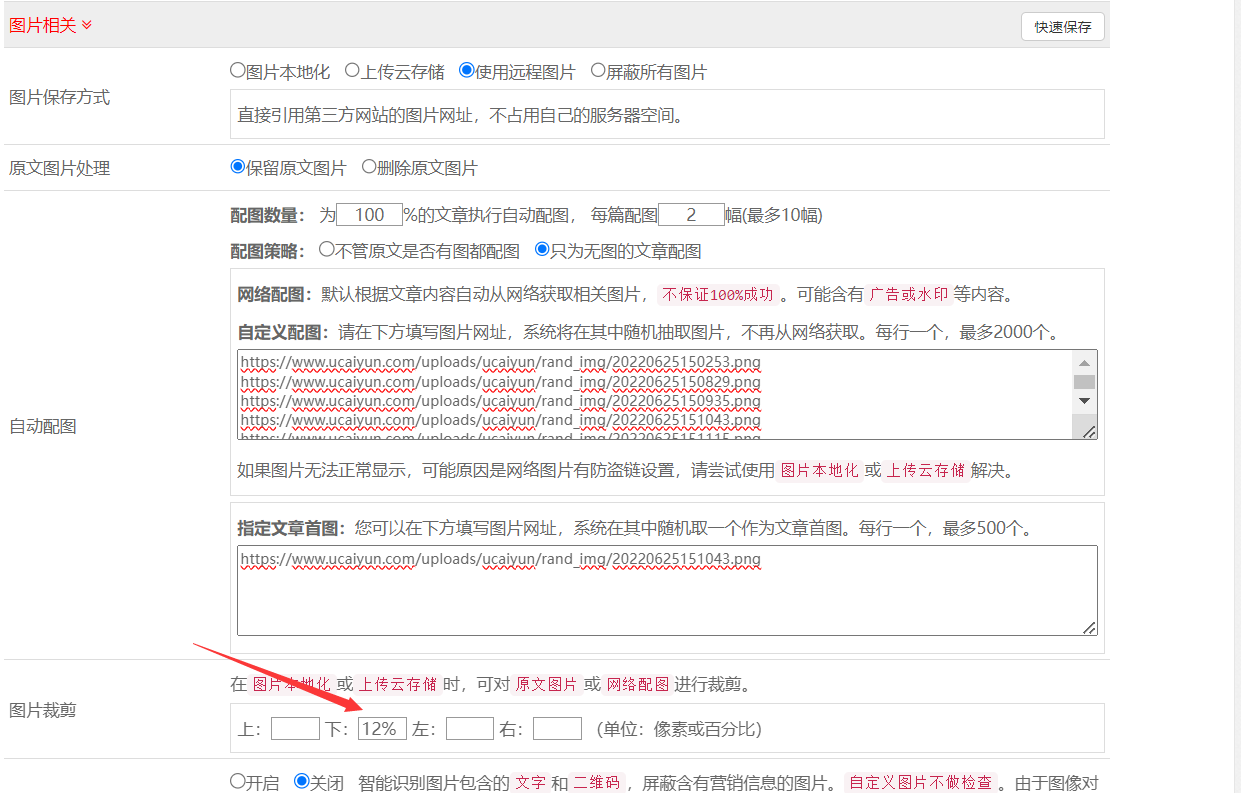Screen dimensions: 1241x793
Task: Select the 屏蔽所有图片 radio option
Action: [598, 71]
